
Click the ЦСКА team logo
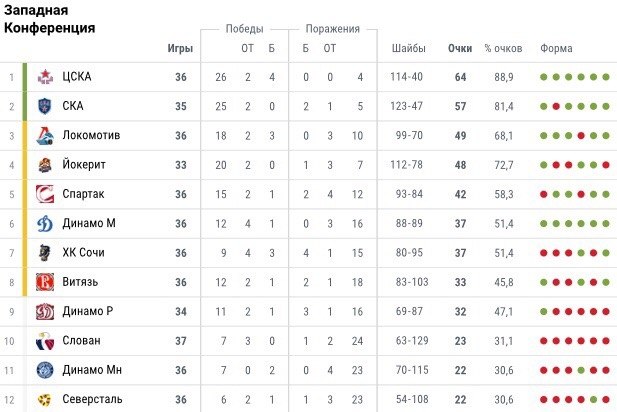pyautogui.click(x=45, y=77)
